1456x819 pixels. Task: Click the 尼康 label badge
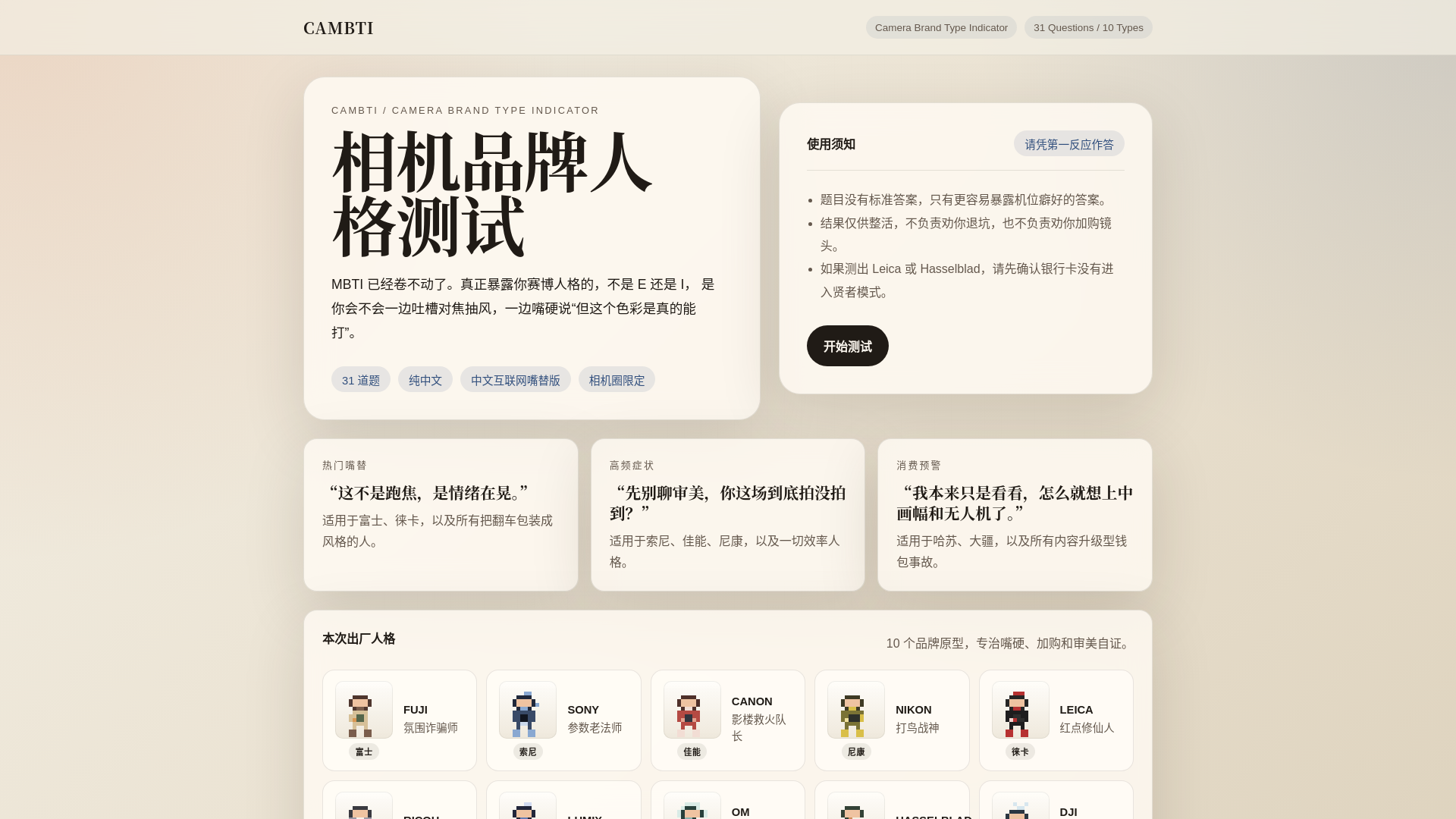856,752
